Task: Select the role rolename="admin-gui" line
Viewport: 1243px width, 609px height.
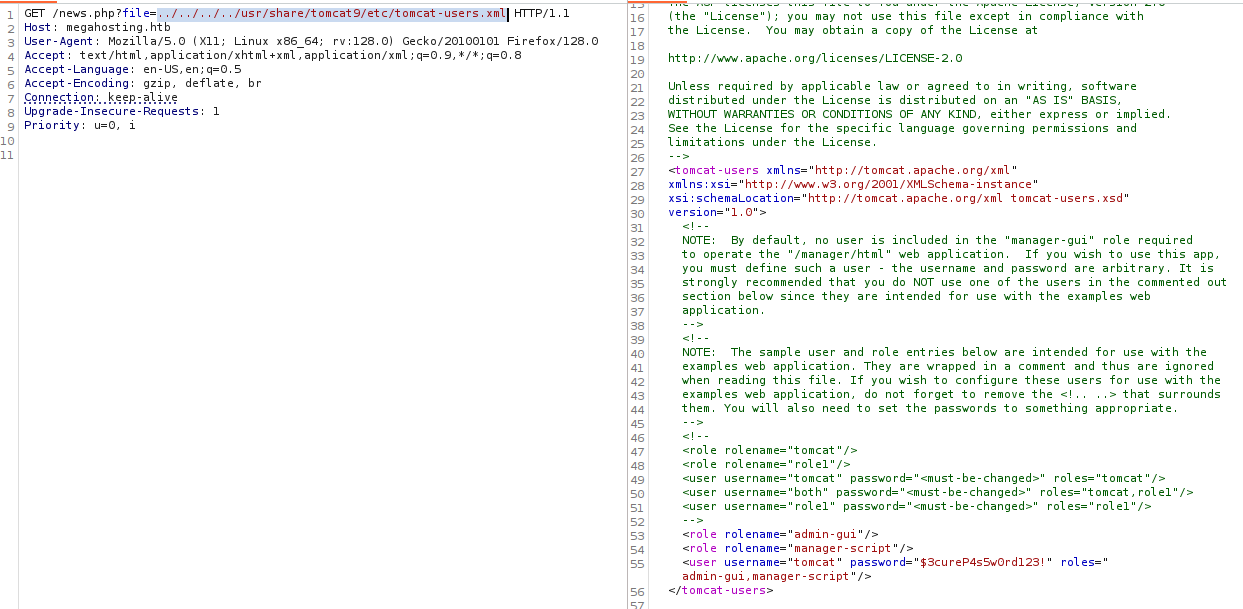Action: tap(780, 534)
